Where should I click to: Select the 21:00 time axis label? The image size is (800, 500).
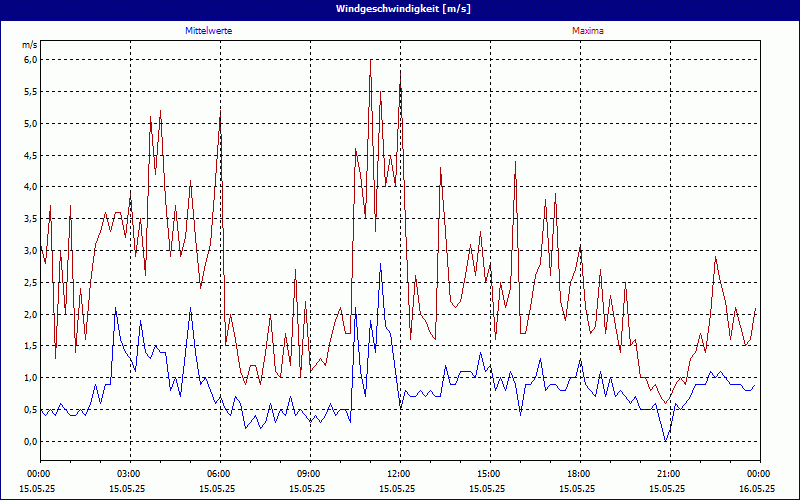click(669, 474)
